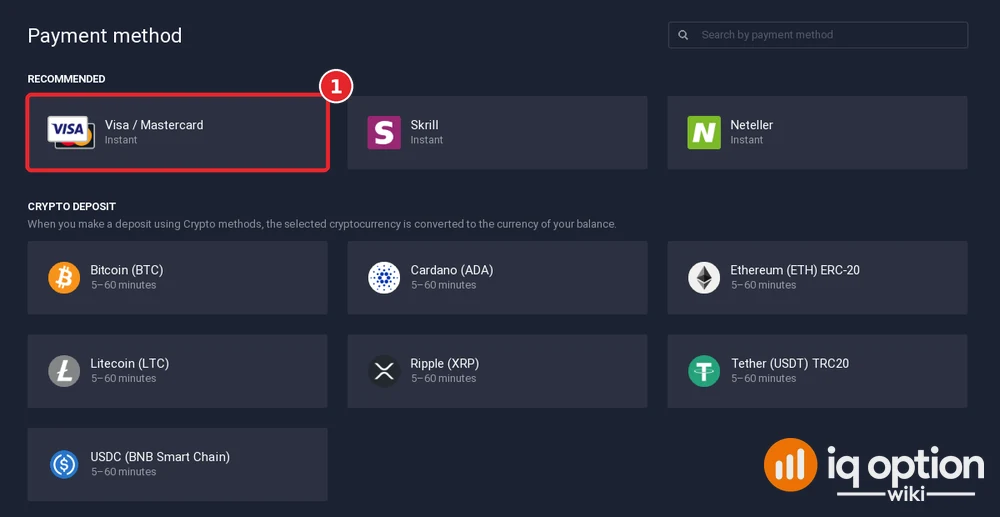Click the orange Bitcoin coin icon

click(64, 277)
